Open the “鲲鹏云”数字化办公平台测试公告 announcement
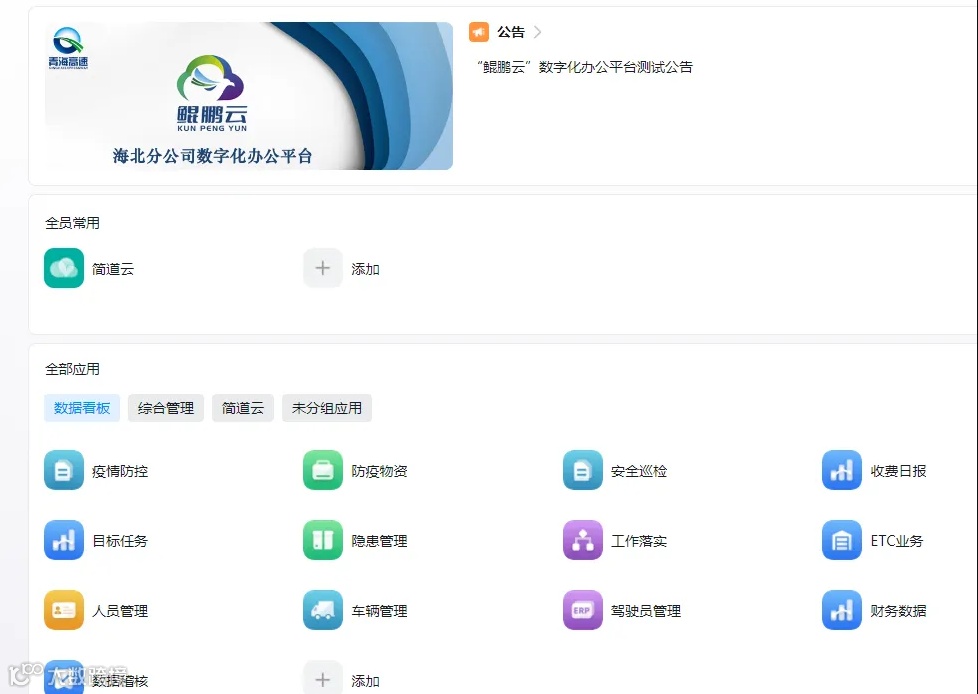This screenshot has height=694, width=978. pyautogui.click(x=584, y=67)
